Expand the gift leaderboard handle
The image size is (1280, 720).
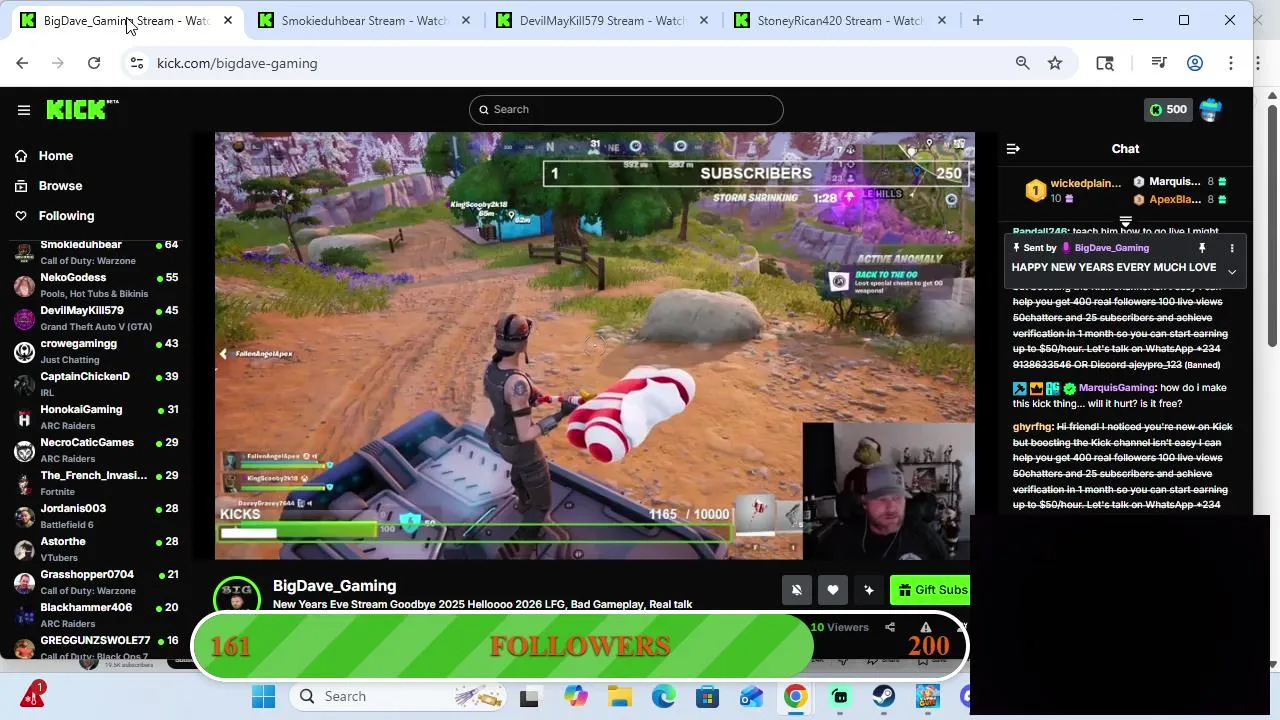pos(1125,222)
